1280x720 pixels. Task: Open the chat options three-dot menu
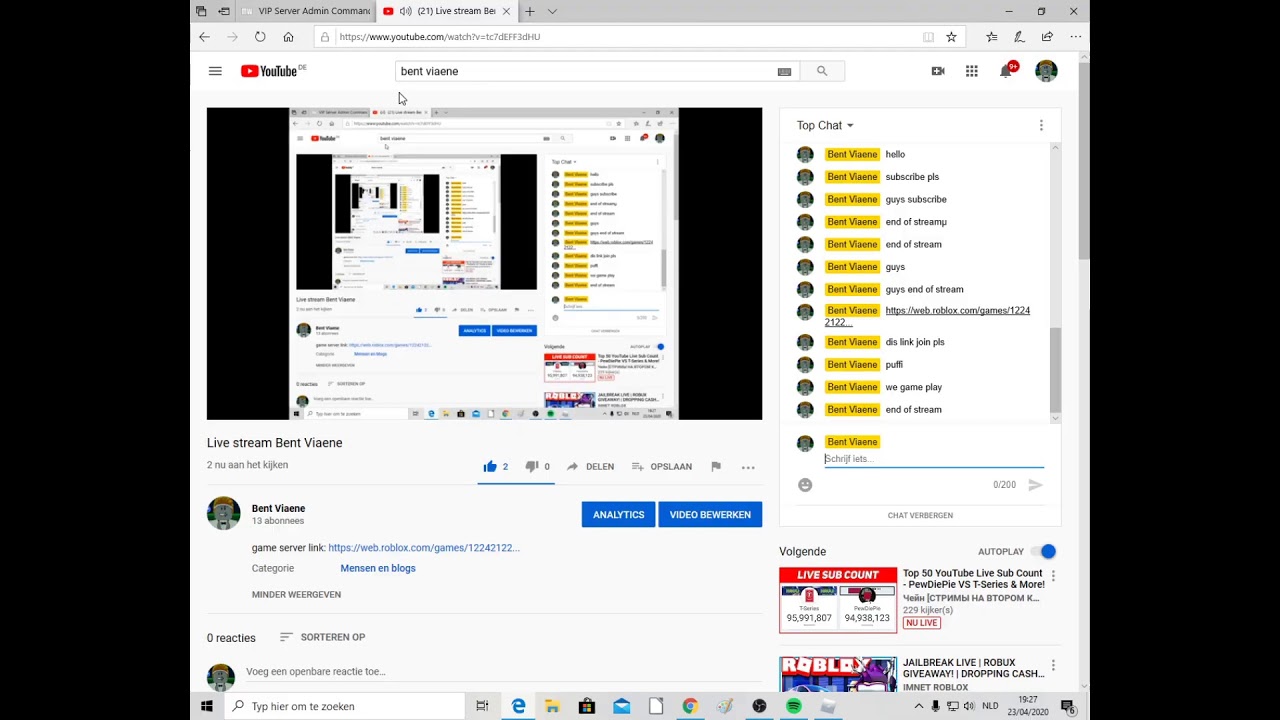coord(1041,125)
